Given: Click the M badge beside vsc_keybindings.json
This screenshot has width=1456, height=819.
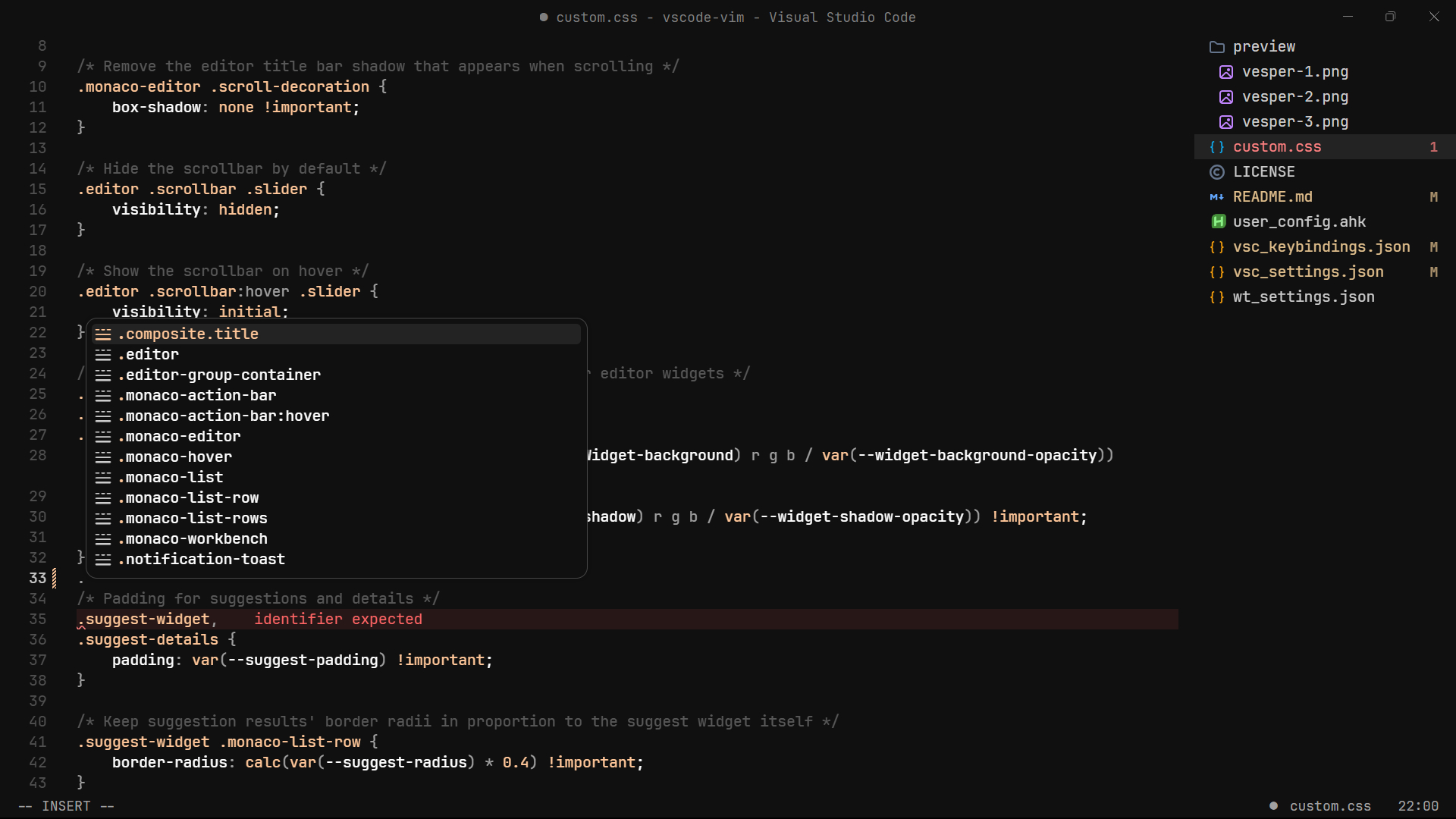Looking at the screenshot, I should 1433,247.
